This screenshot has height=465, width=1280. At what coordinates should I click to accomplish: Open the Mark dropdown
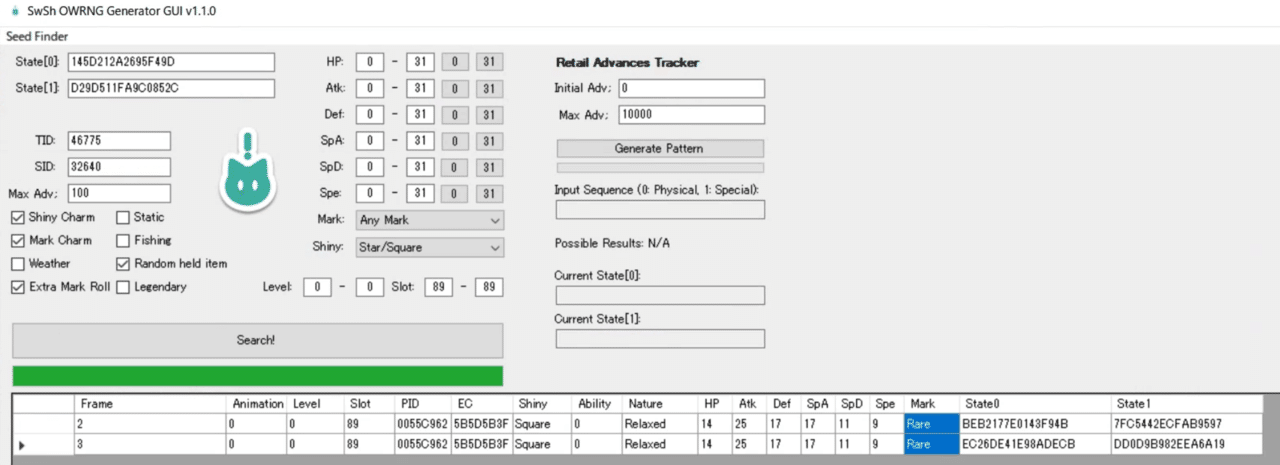[430, 220]
